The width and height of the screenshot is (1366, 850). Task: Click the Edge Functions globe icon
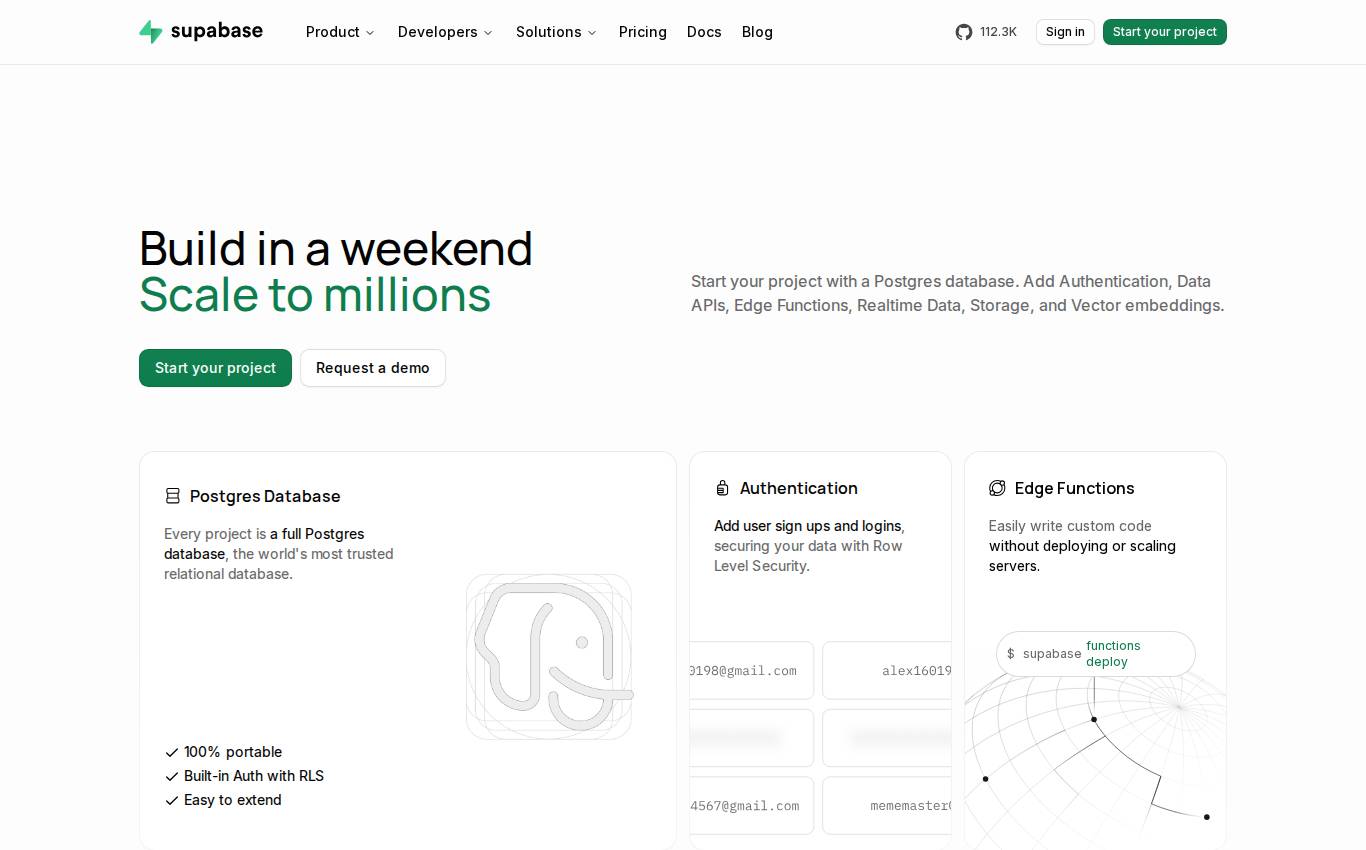click(x=997, y=488)
